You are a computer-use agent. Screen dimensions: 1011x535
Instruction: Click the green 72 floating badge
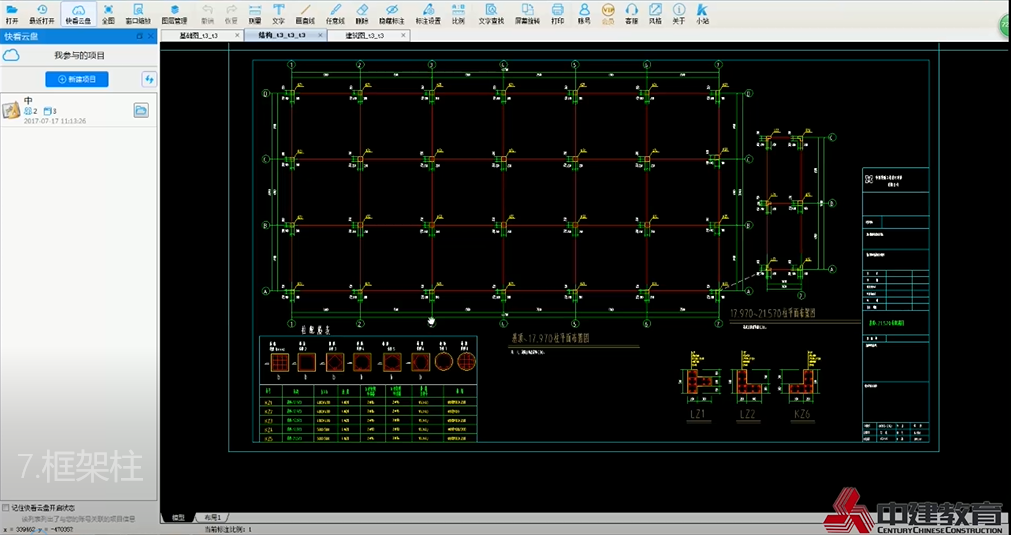click(x=1005, y=27)
